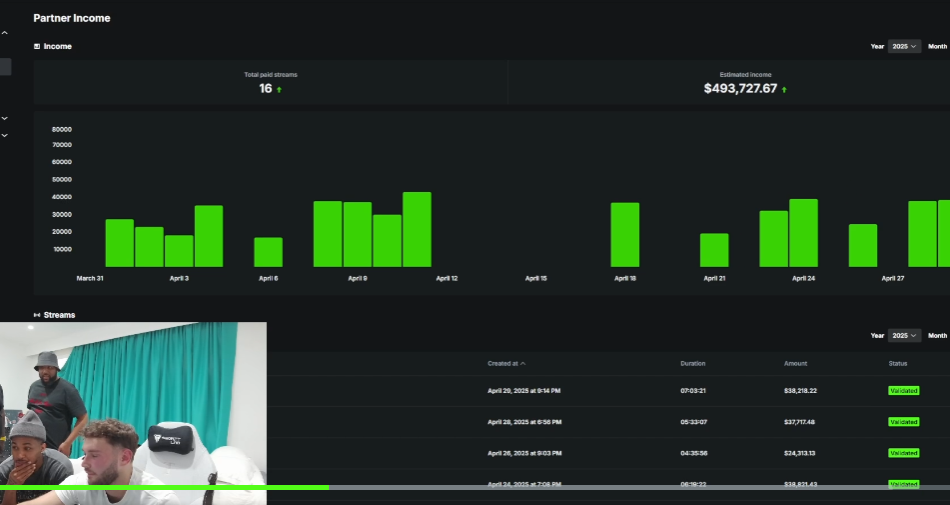
Task: Click the 04:35:56 duration value
Action: click(693, 453)
